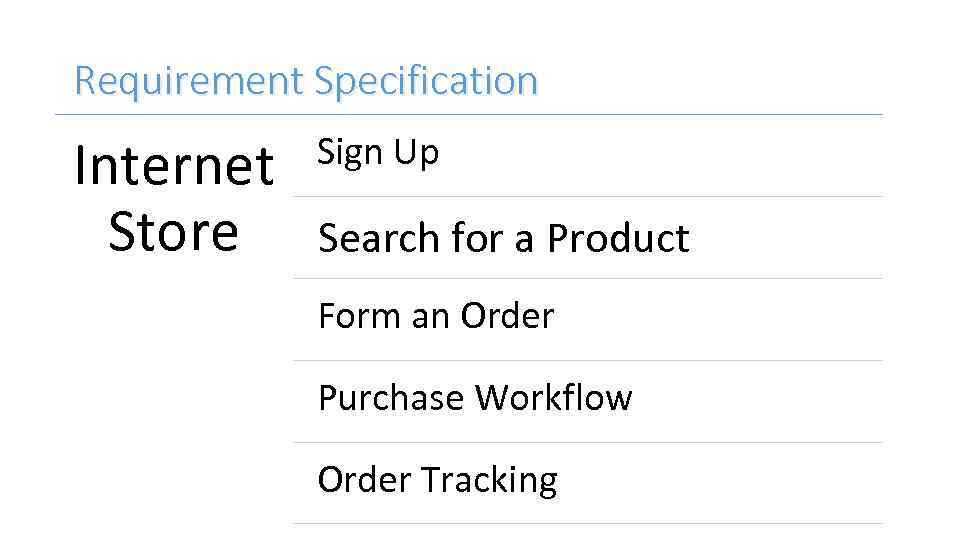The width and height of the screenshot is (960, 540).
Task: Click the divider line below Purchase Workflow
Action: [588, 442]
